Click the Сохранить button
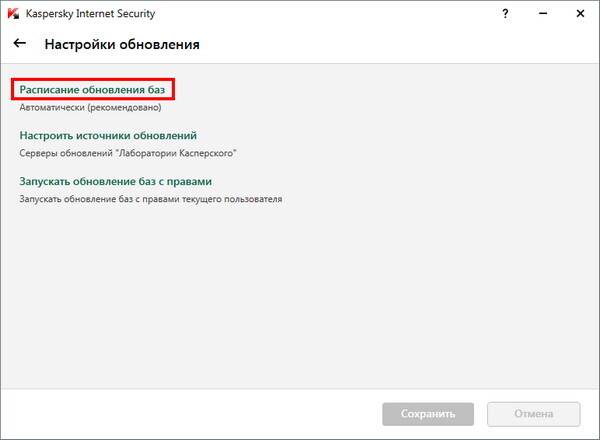The image size is (600, 440). click(428, 414)
